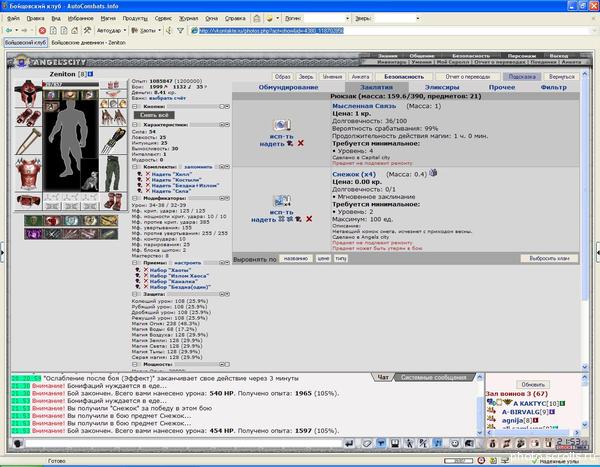Screen dimensions: 600x467
Task: Click the network computers icon in the status bar
Action: coord(506,460)
